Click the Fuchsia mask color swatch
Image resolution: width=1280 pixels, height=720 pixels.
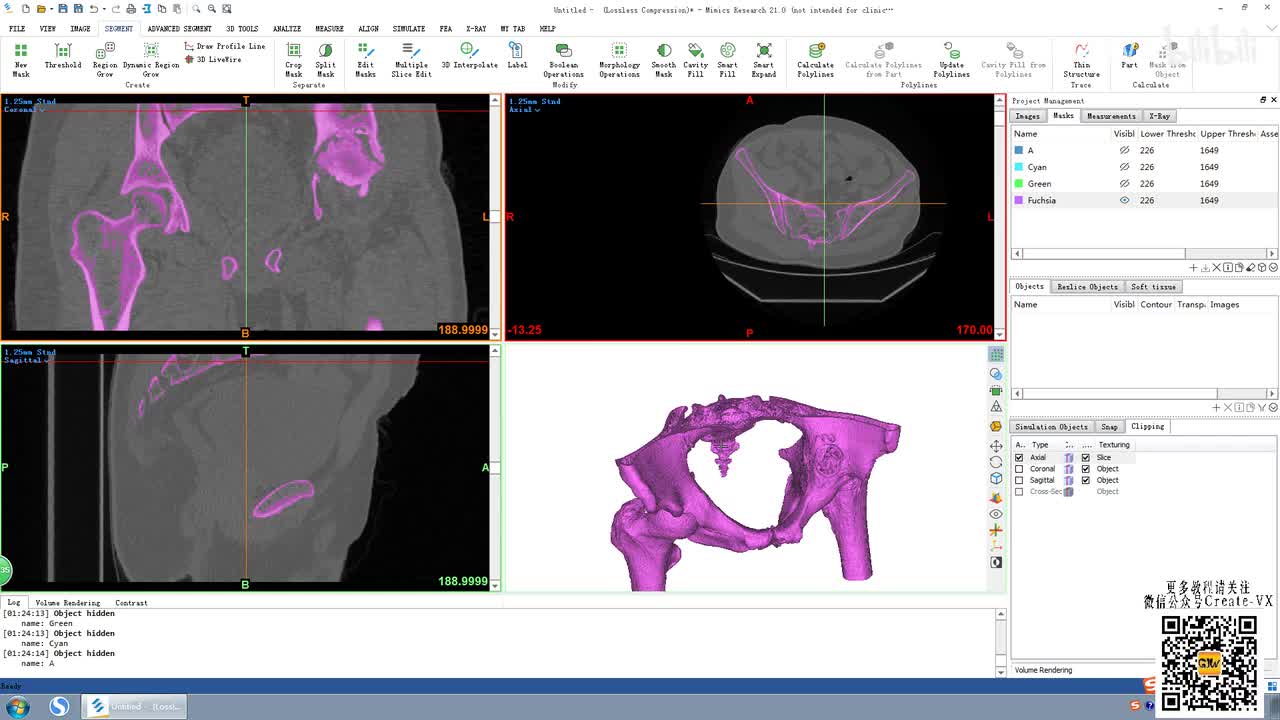pos(1019,200)
